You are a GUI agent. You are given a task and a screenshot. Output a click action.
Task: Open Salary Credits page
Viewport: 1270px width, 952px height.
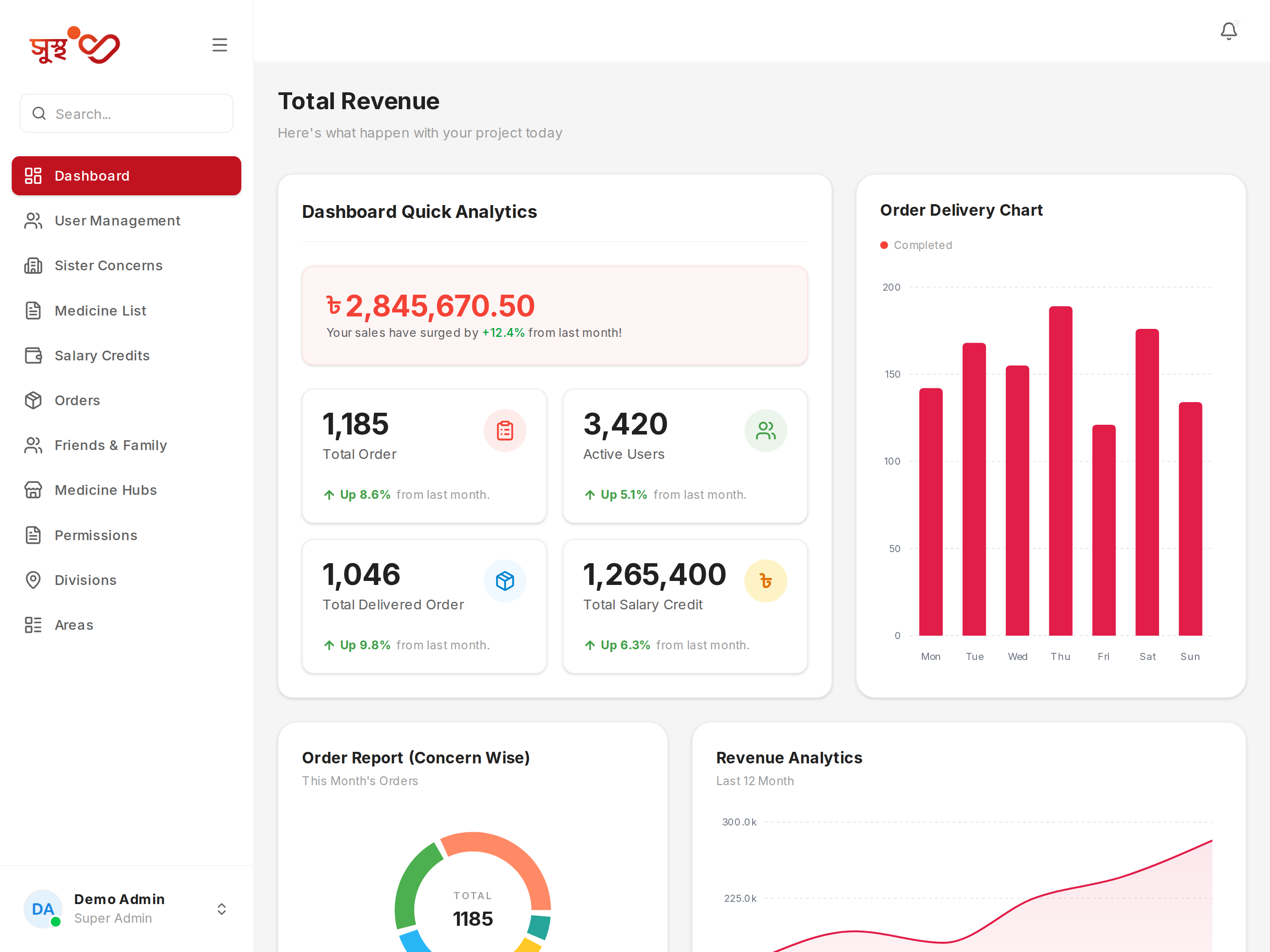click(x=126, y=356)
